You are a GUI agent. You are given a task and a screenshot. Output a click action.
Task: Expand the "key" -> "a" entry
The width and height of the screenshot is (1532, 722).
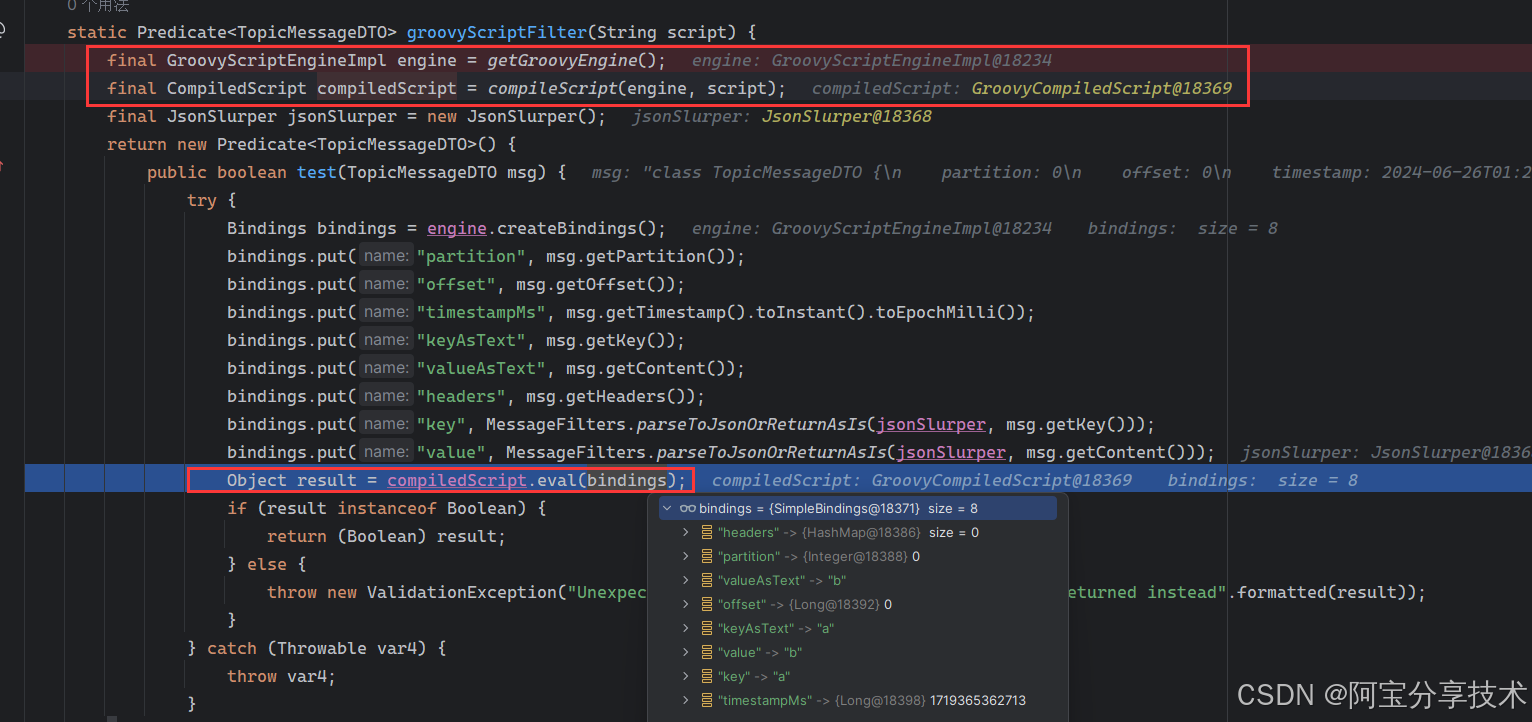click(x=686, y=677)
